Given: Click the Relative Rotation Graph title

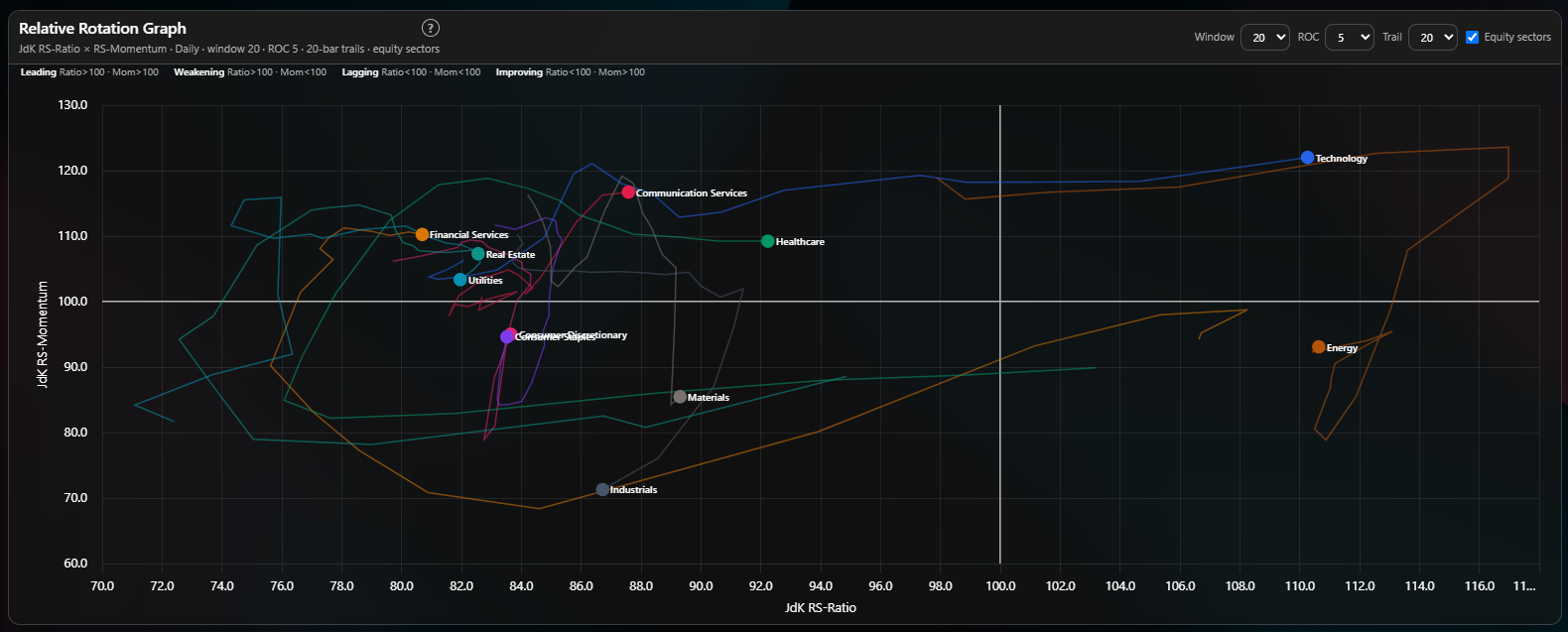Looking at the screenshot, I should pyautogui.click(x=102, y=28).
